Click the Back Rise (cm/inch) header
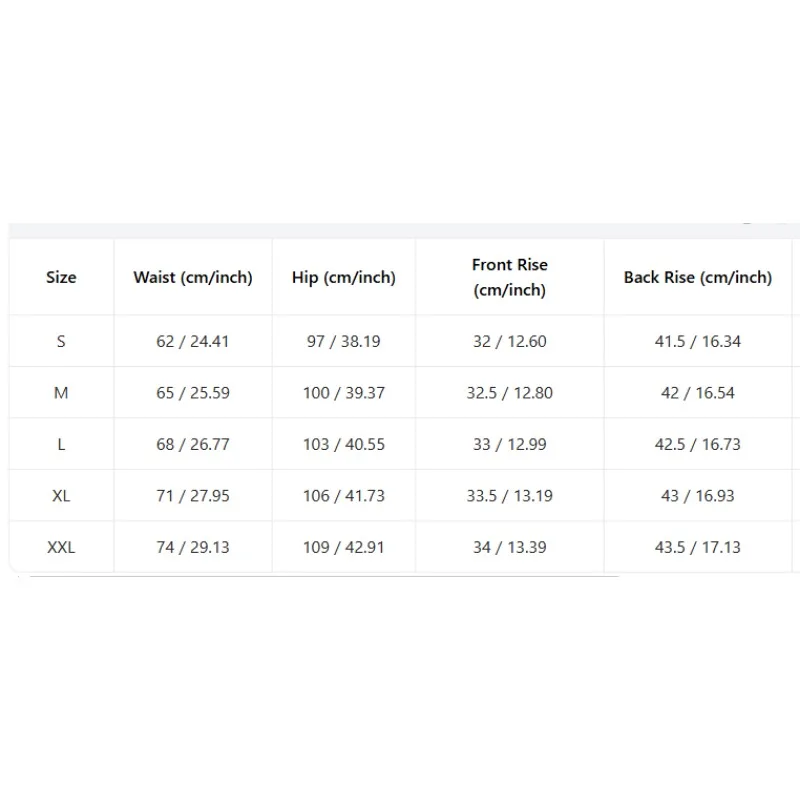 [698, 277]
